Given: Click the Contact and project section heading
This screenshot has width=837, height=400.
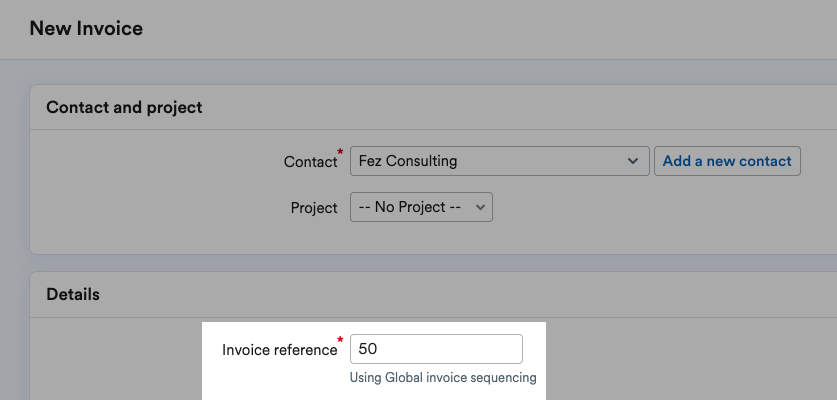Looking at the screenshot, I should [124, 107].
